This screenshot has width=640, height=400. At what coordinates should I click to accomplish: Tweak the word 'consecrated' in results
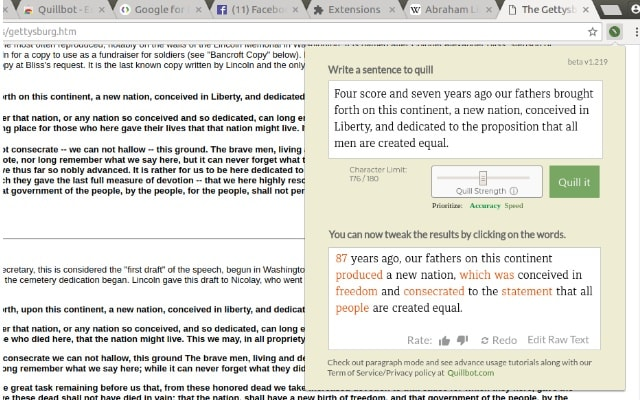[x=434, y=291]
